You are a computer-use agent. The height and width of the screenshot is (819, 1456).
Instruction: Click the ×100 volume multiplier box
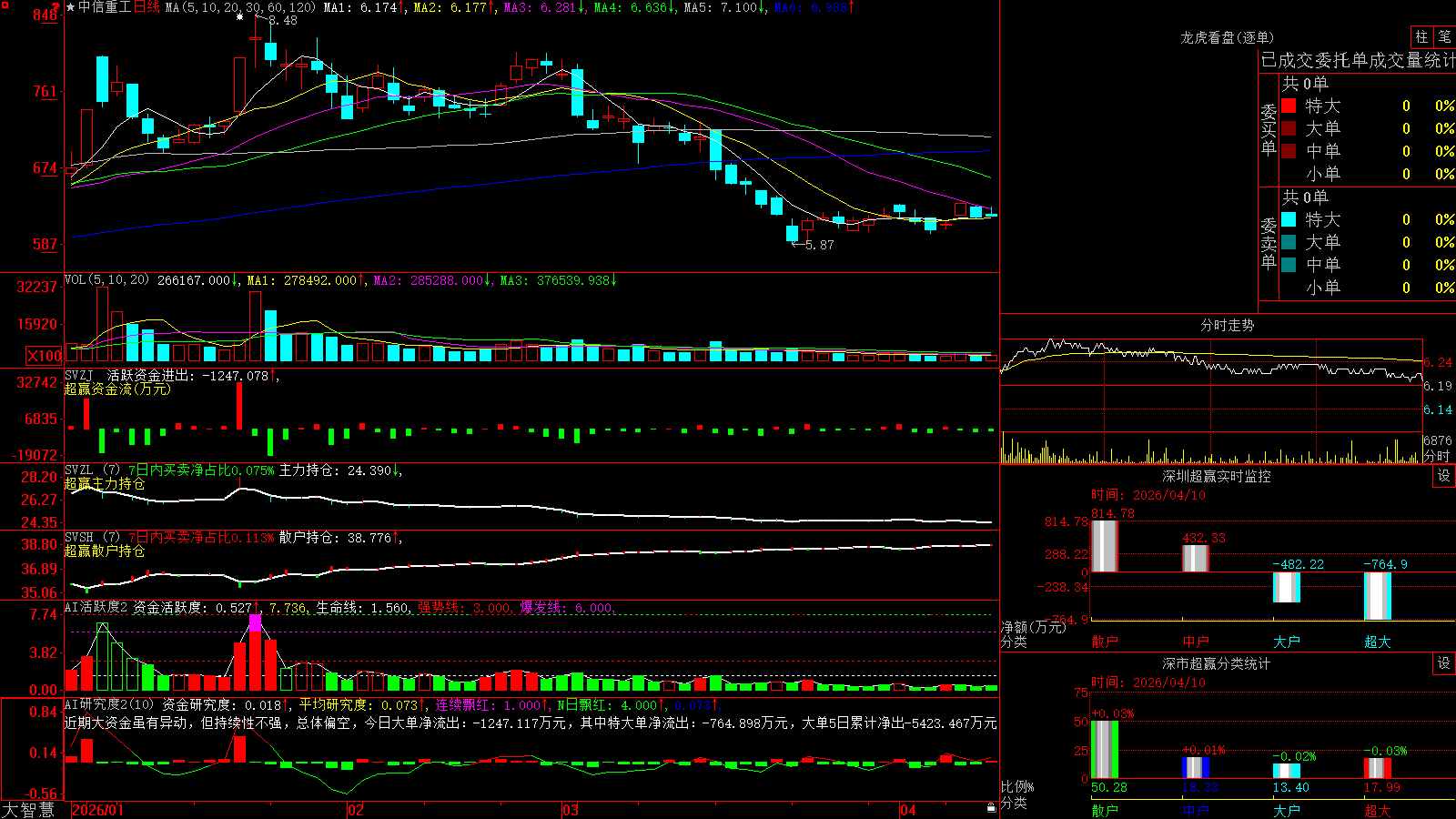[x=44, y=356]
